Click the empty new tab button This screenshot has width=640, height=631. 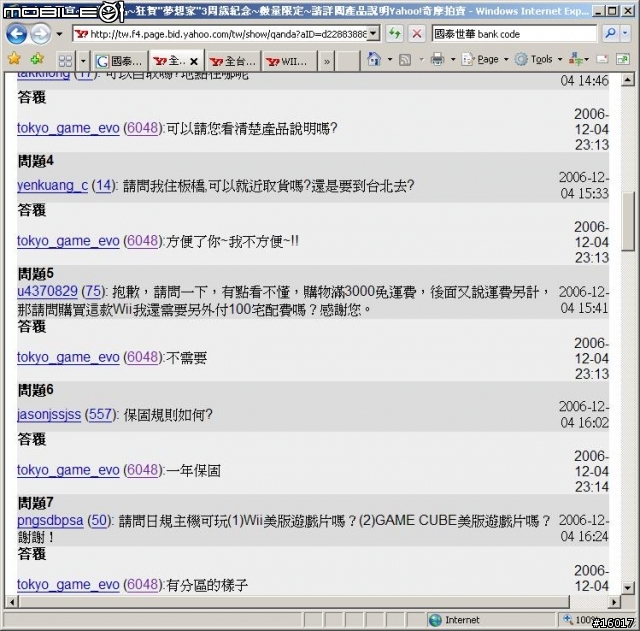point(348,61)
